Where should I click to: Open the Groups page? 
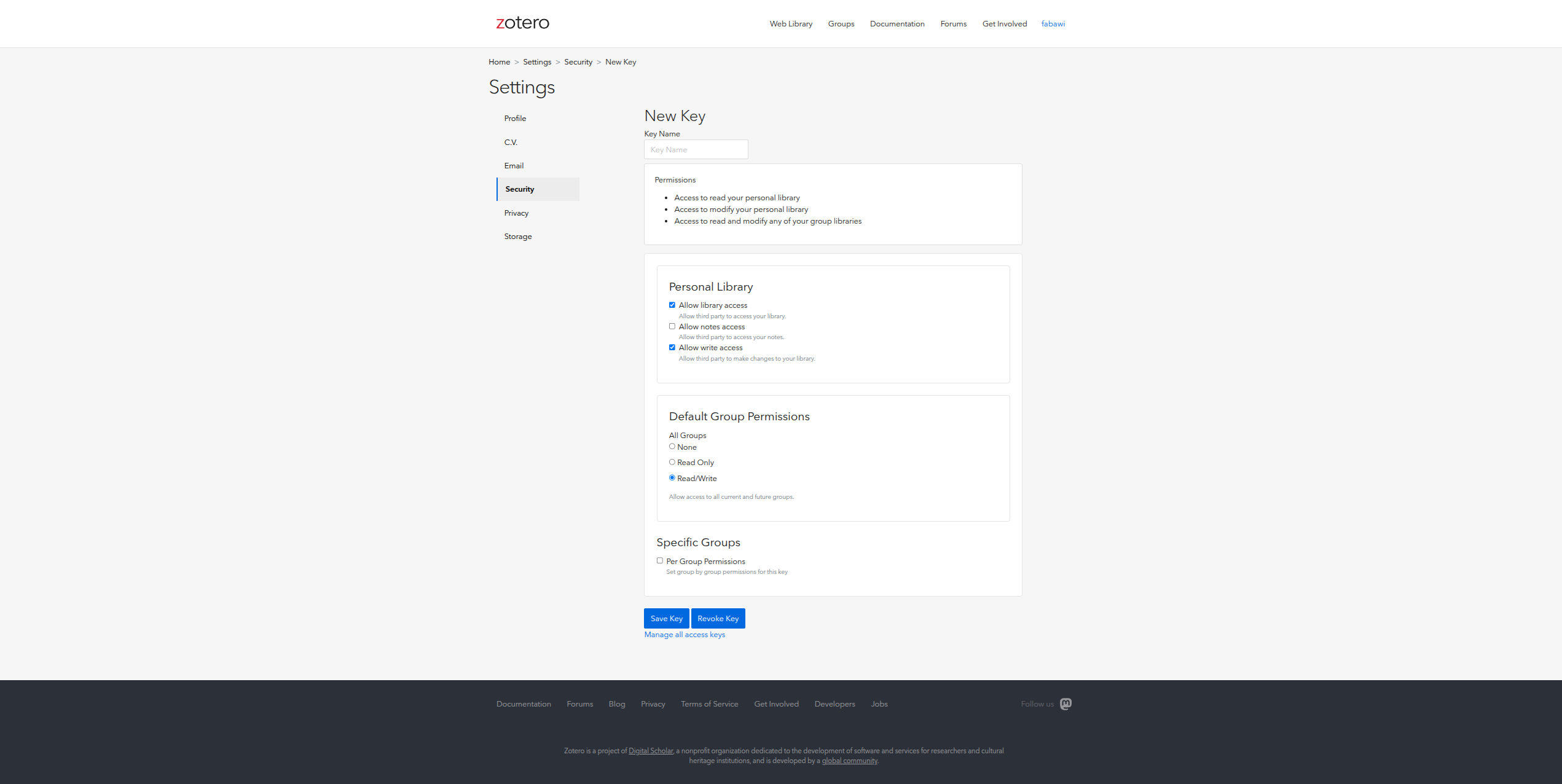coord(841,23)
